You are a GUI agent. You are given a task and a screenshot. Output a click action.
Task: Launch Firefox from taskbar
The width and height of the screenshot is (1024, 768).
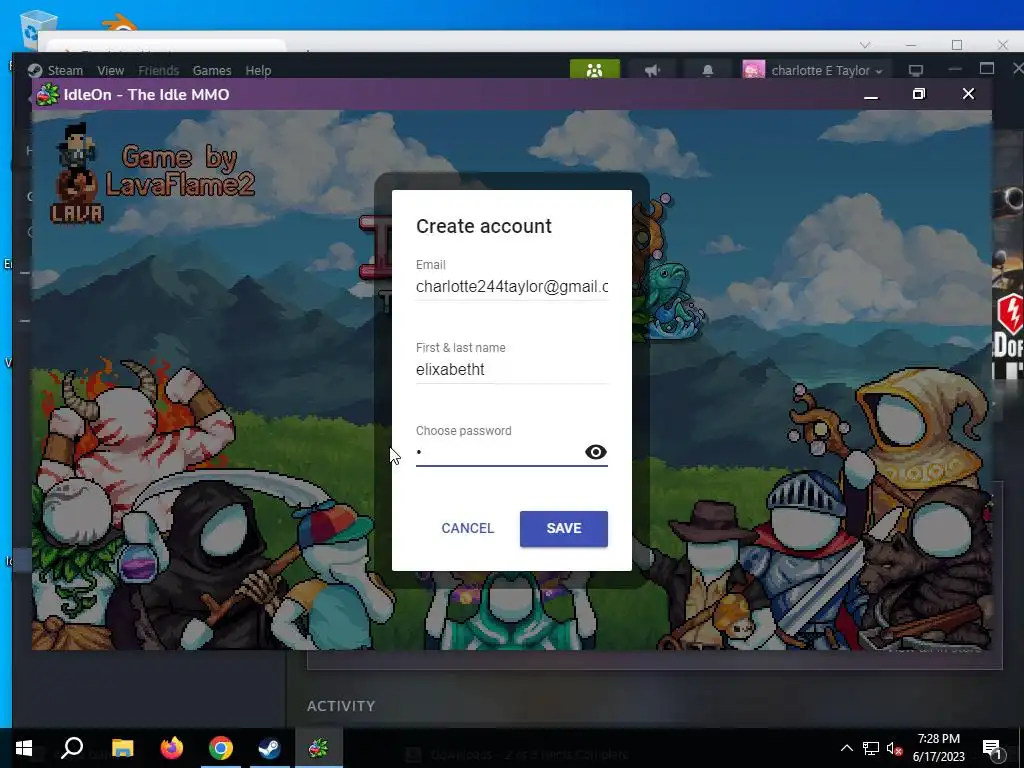(172, 748)
